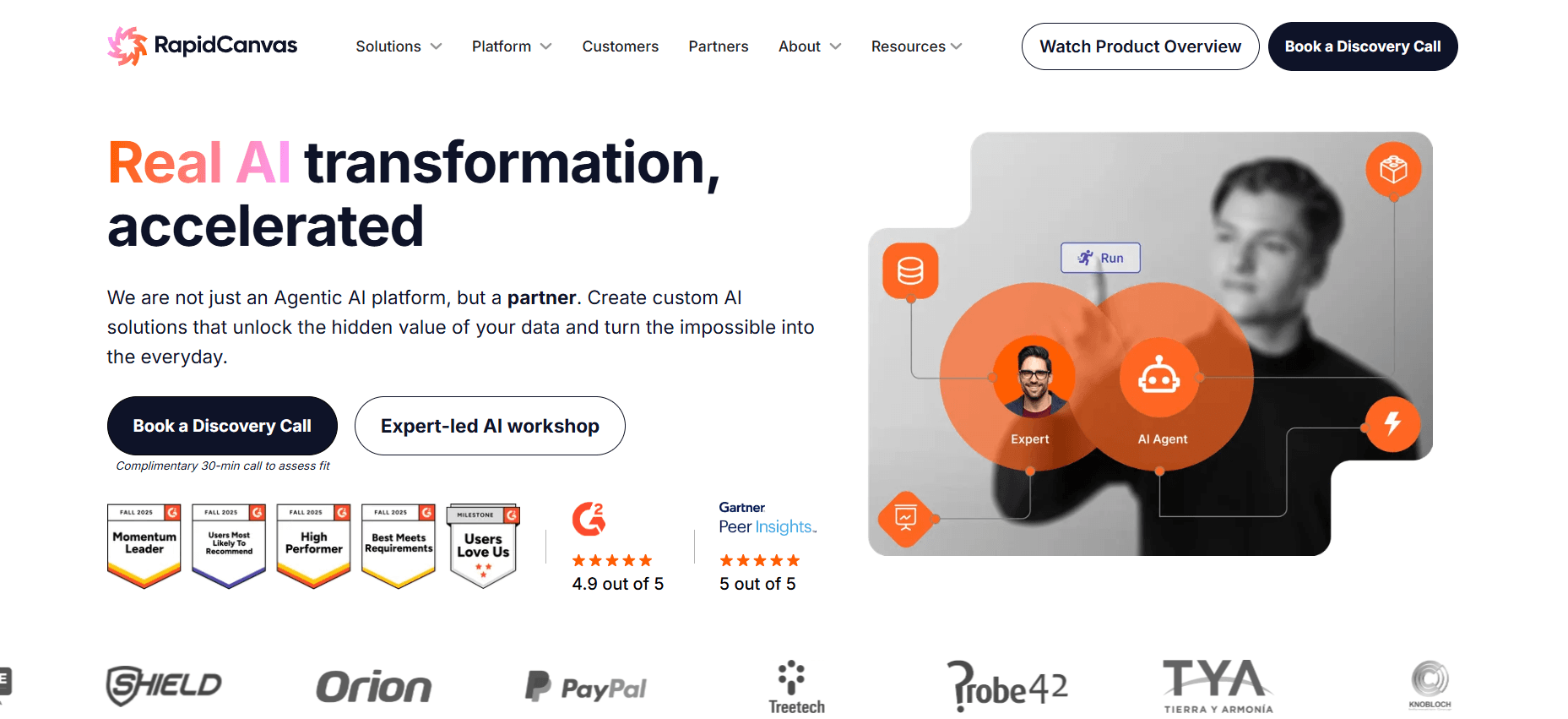1568x719 pixels.
Task: Go to the Customers page
Action: click(621, 46)
